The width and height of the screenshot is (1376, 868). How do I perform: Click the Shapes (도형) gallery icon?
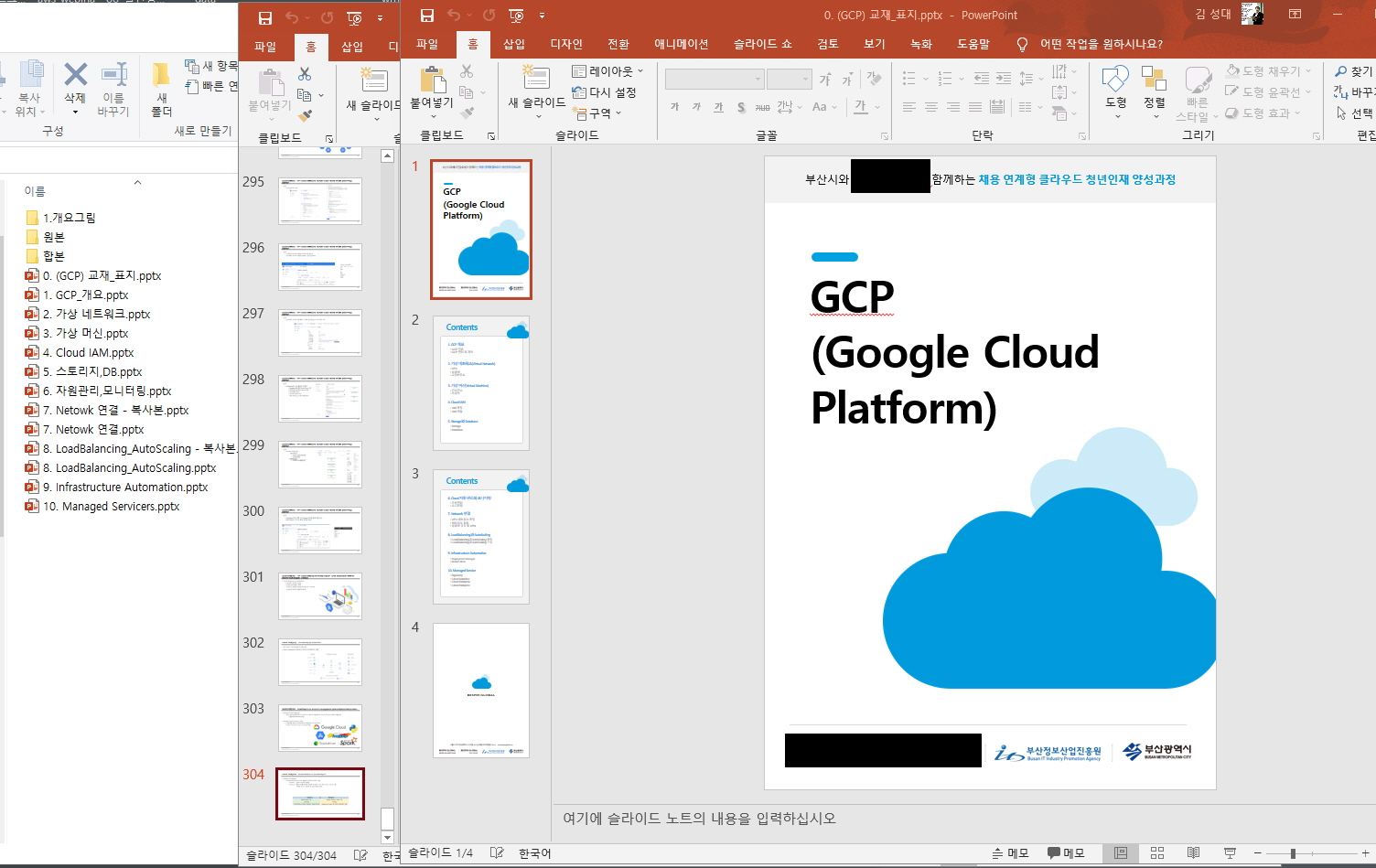coord(1115,80)
